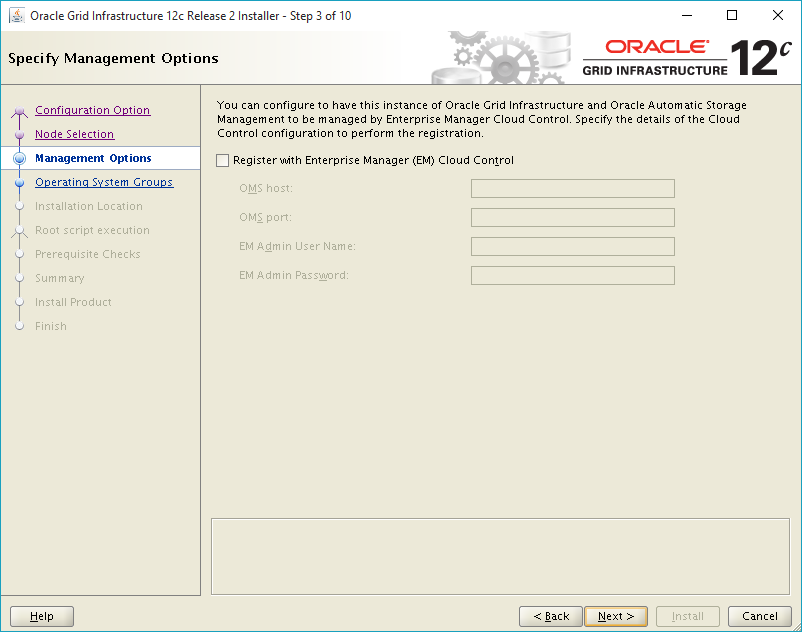Maximize the installer window
Viewport: 802px width, 632px height.
coord(732,15)
